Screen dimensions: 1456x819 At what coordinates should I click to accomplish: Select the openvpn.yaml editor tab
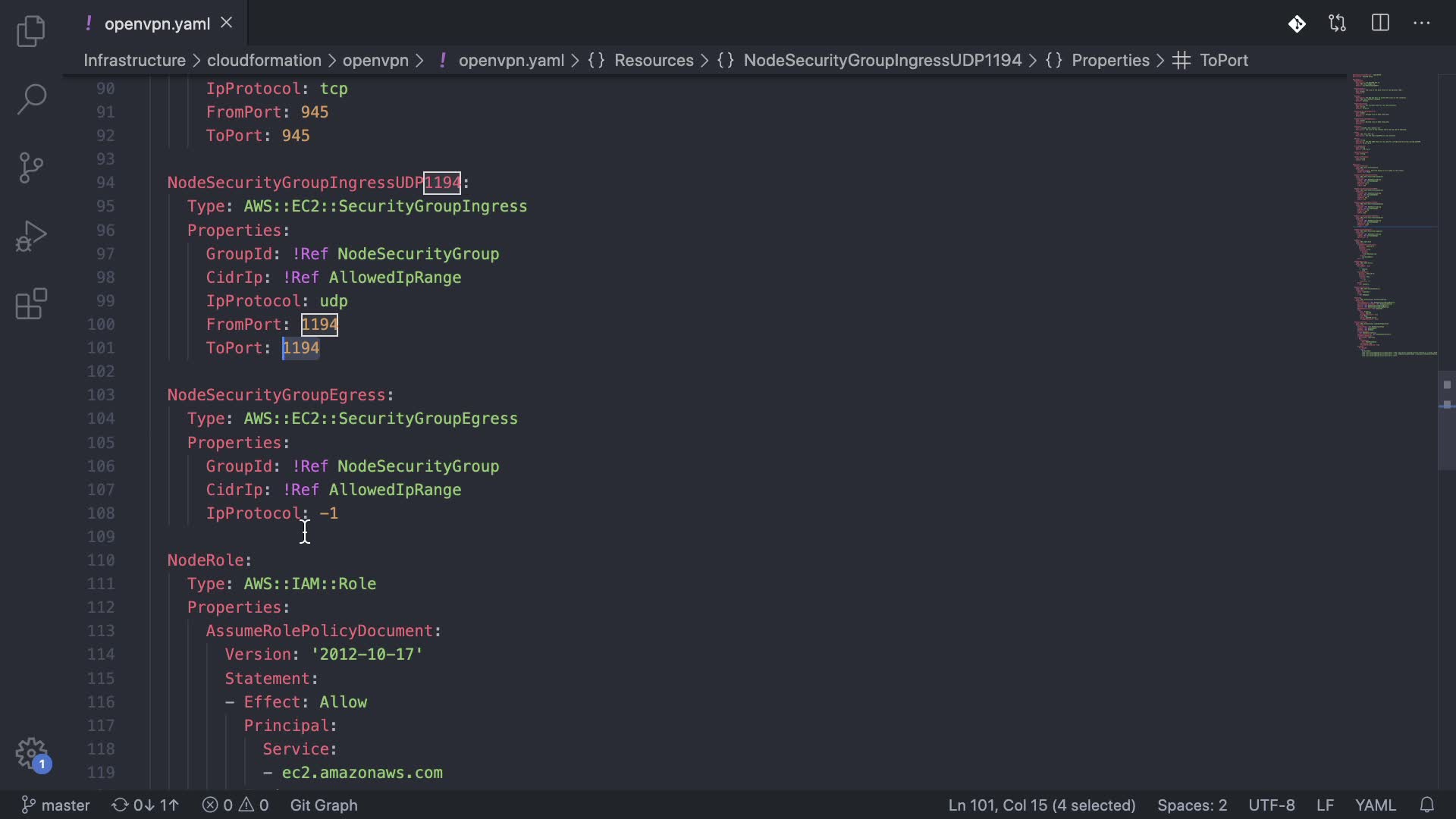(x=157, y=24)
